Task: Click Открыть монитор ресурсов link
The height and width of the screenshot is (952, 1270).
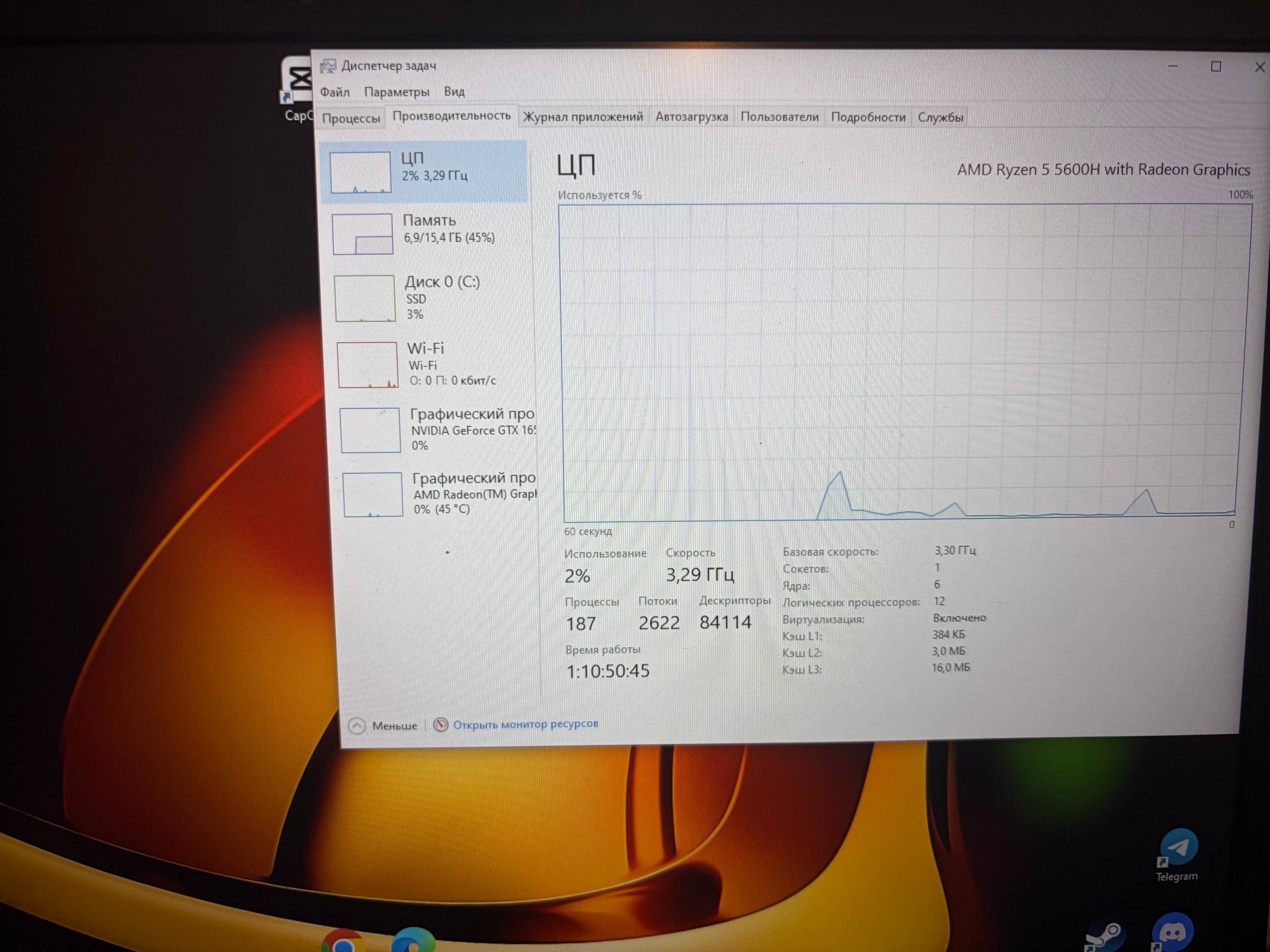Action: 525,724
